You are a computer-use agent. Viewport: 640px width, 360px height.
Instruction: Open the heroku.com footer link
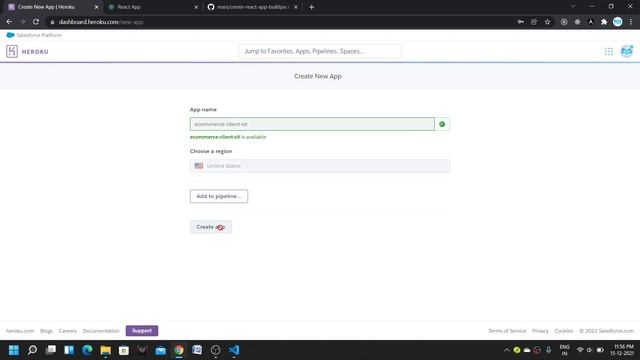tap(20, 331)
